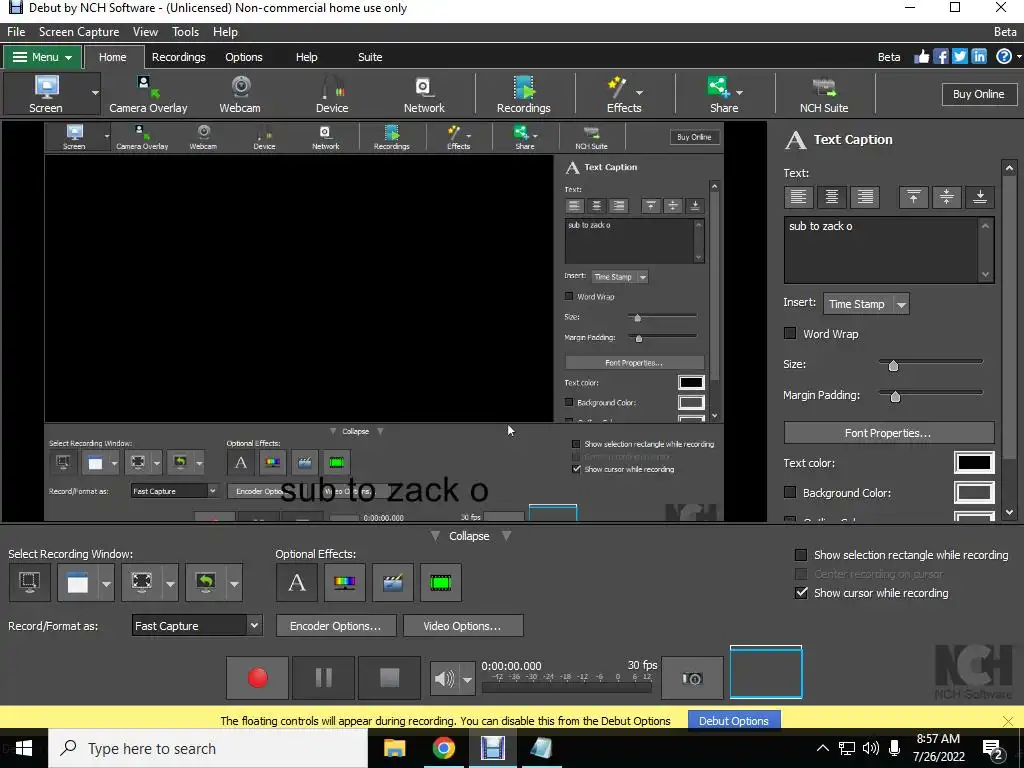Viewport: 1024px width, 768px height.
Task: Open the View menu
Action: [145, 31]
